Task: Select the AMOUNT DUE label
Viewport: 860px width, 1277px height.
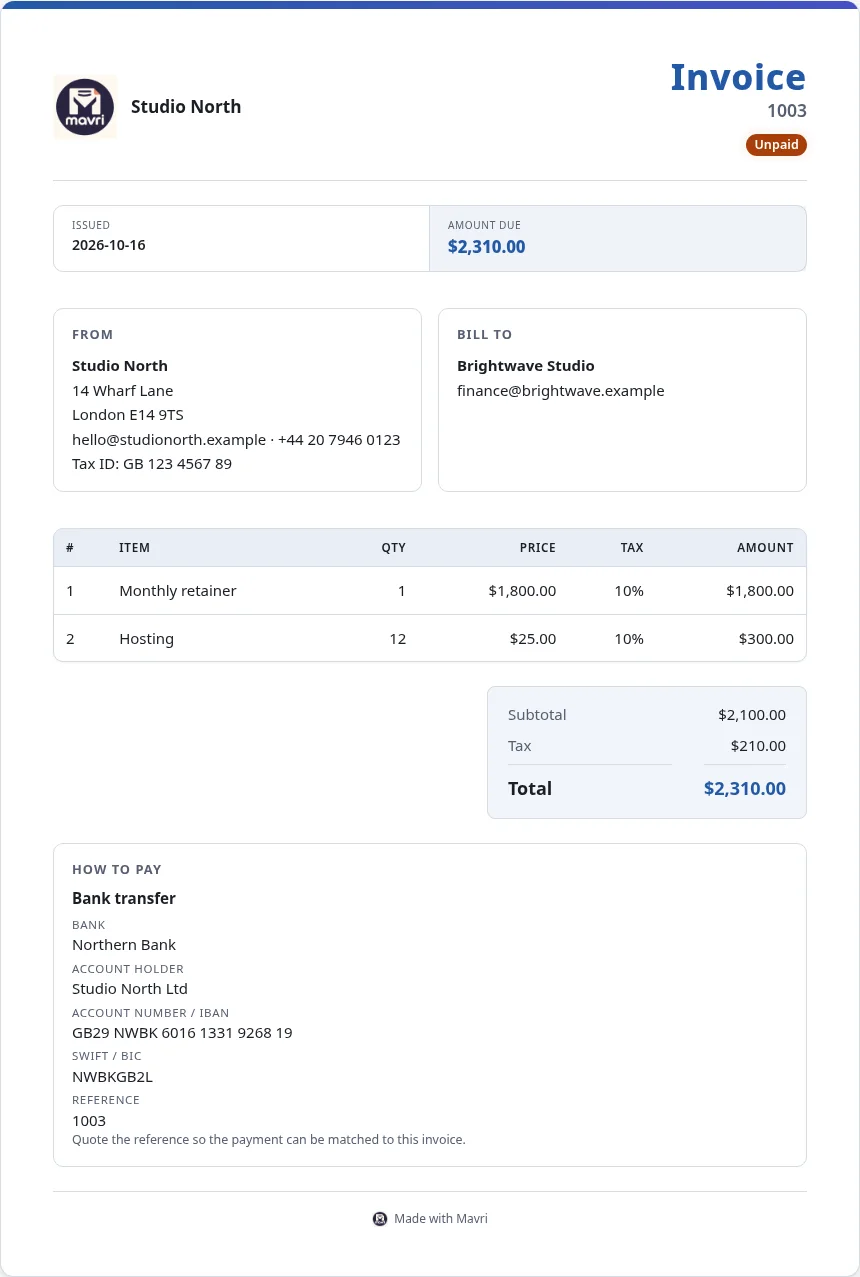Action: pos(484,225)
